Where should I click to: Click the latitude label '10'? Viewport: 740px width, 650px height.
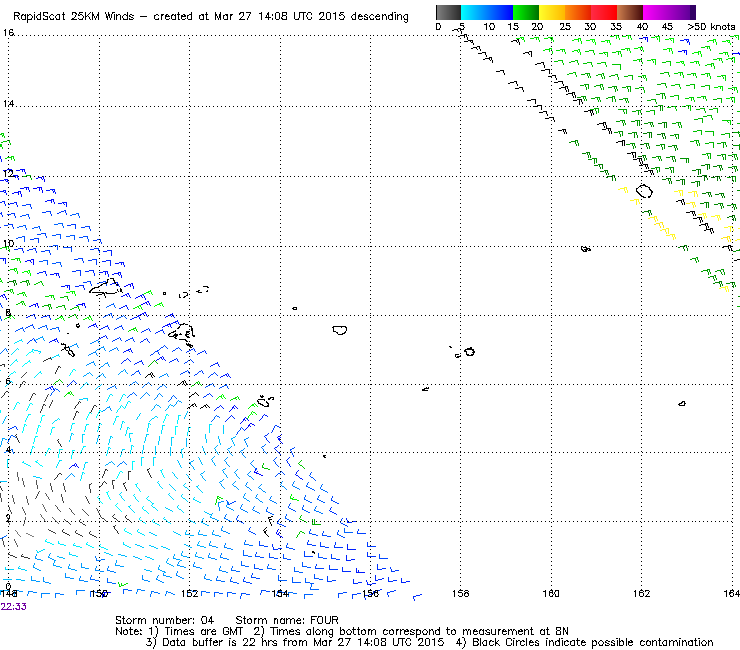point(8,244)
